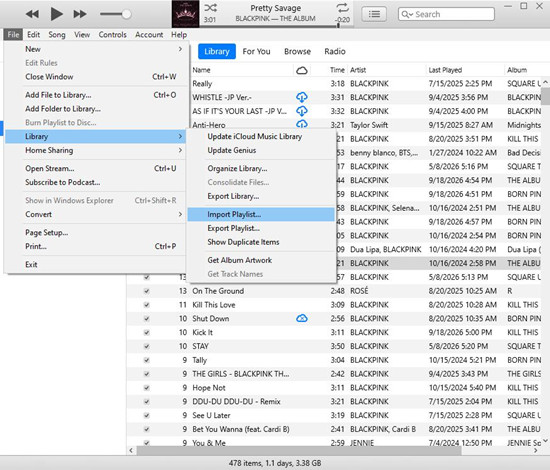This screenshot has width=550, height=470.
Task: Toggle the checkbox for See U Later
Action: pos(147,415)
